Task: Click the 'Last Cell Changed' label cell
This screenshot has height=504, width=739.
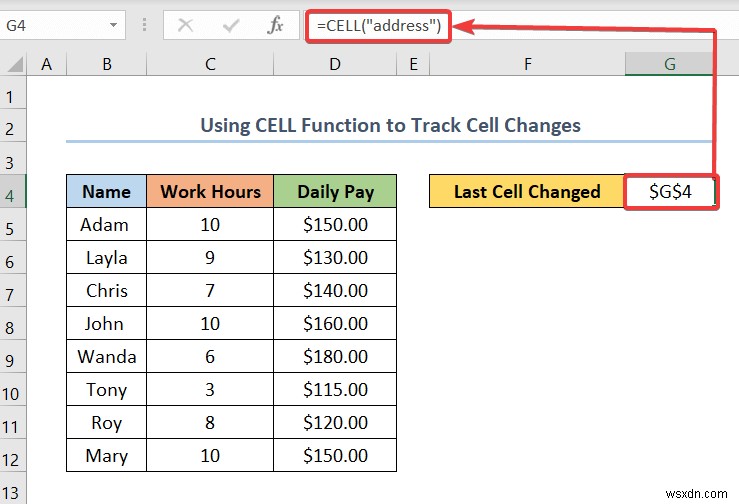Action: tap(527, 191)
